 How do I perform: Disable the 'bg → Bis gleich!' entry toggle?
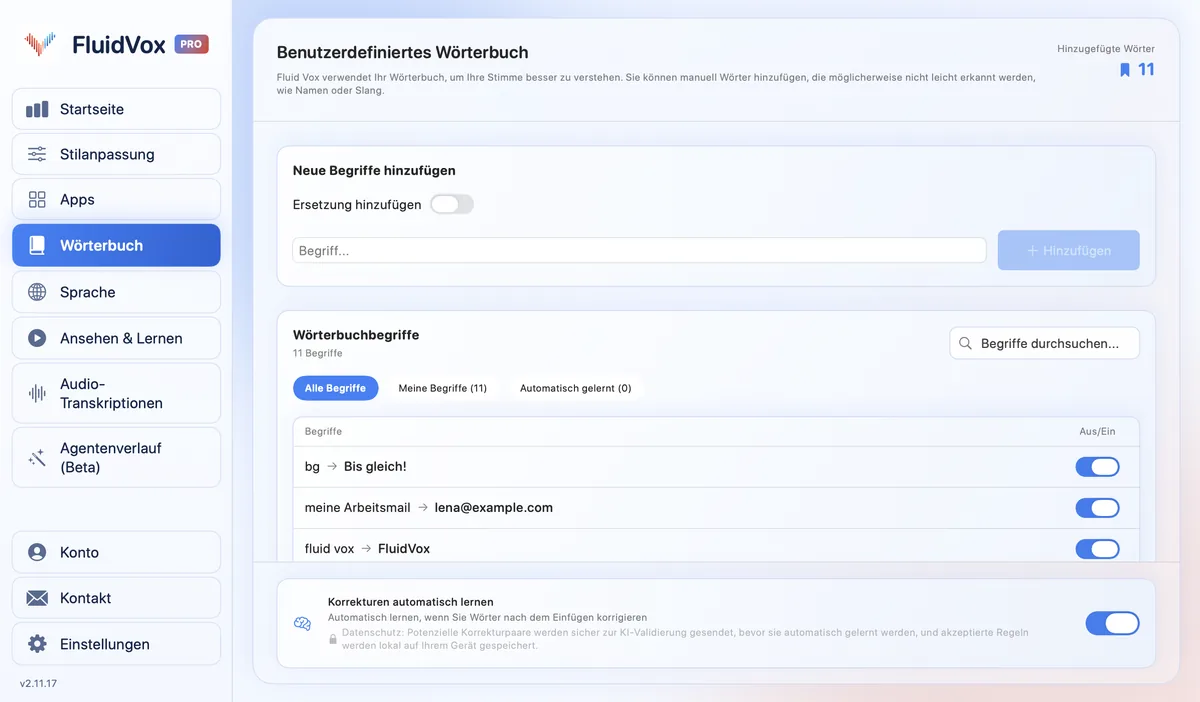(x=1097, y=467)
